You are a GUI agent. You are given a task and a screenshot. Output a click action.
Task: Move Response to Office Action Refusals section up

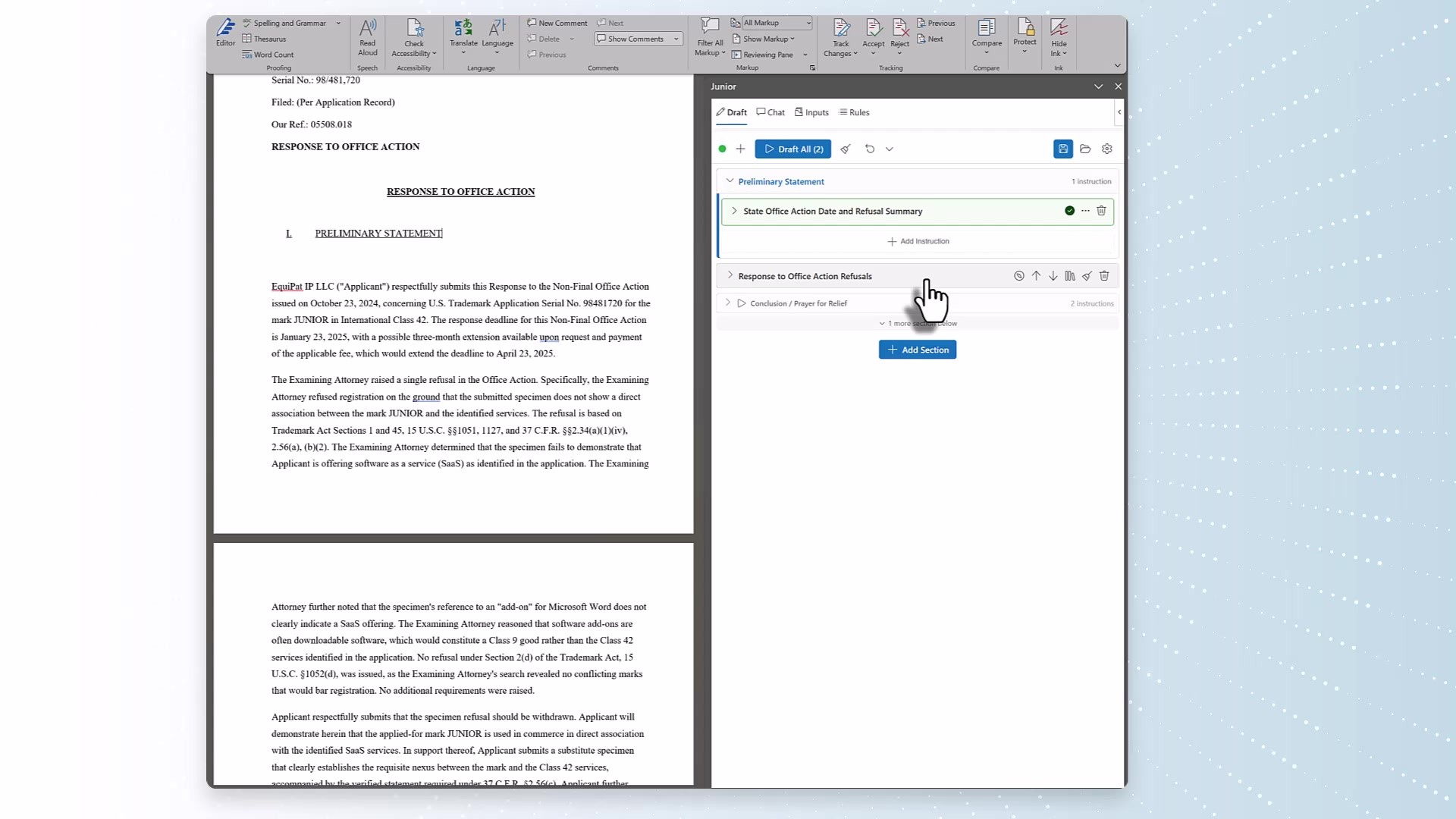click(1036, 276)
